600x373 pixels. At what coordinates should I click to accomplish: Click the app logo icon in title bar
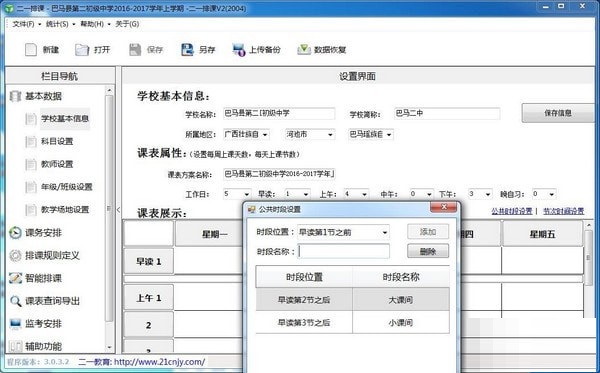[9, 8]
